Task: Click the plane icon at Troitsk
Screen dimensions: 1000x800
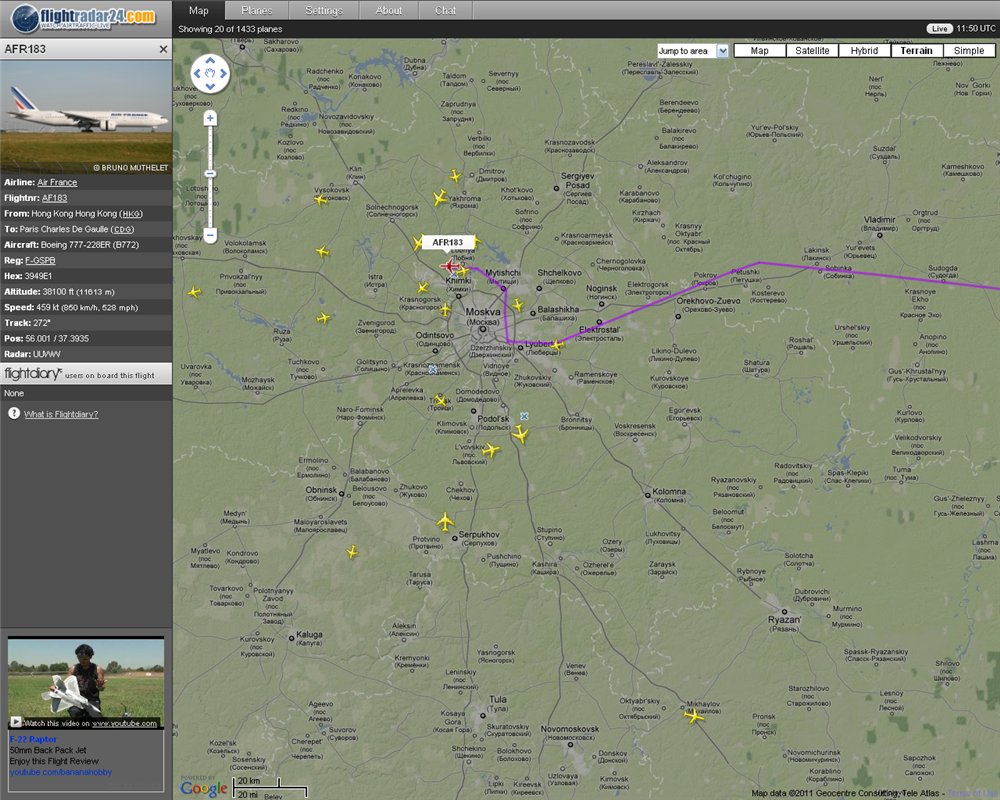Action: point(440,401)
